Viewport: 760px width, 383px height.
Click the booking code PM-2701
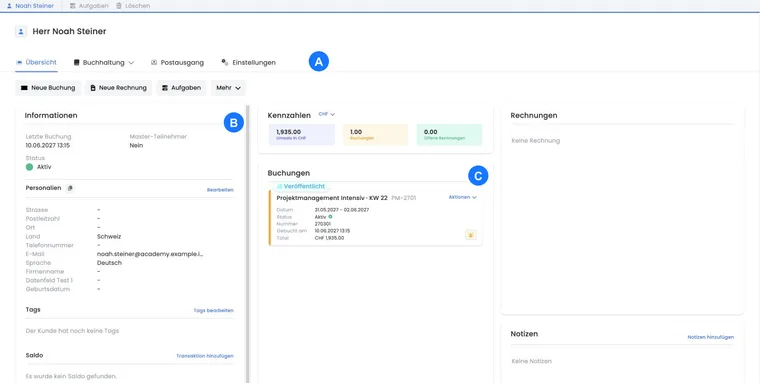point(403,198)
